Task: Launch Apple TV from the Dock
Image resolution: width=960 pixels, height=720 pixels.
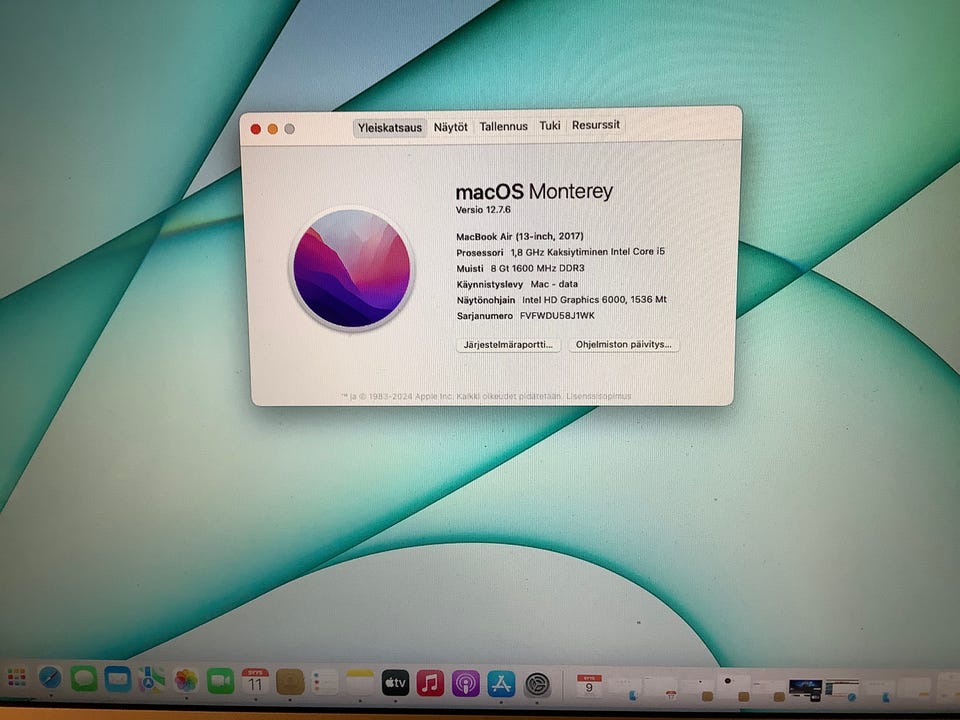Action: click(x=396, y=683)
